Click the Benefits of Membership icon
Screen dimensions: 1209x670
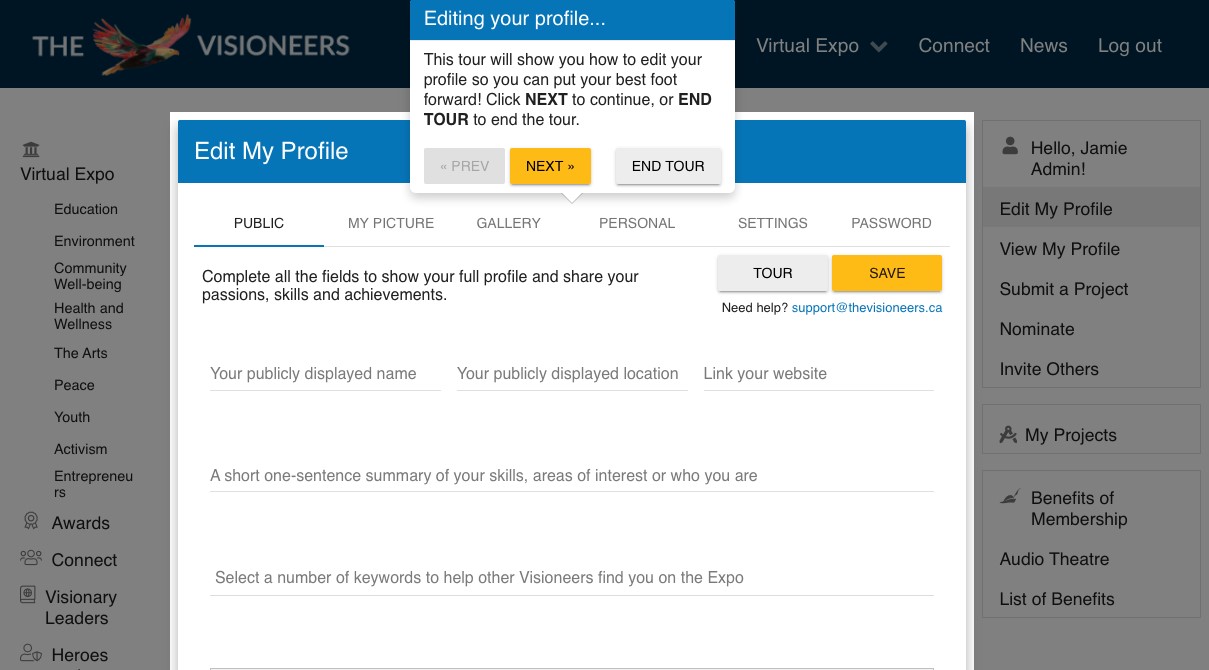1010,497
